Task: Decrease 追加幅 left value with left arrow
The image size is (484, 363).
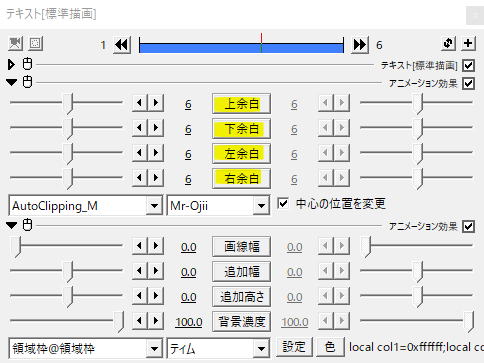Action: (x=140, y=271)
